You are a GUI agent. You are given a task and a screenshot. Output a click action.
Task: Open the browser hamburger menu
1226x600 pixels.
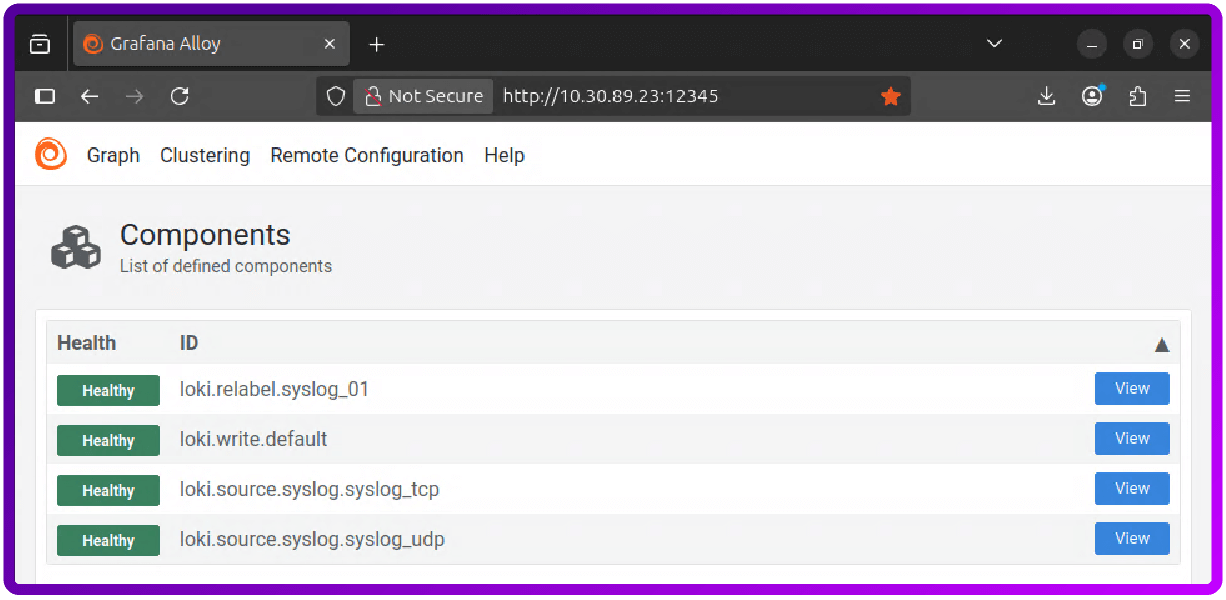pos(1183,96)
